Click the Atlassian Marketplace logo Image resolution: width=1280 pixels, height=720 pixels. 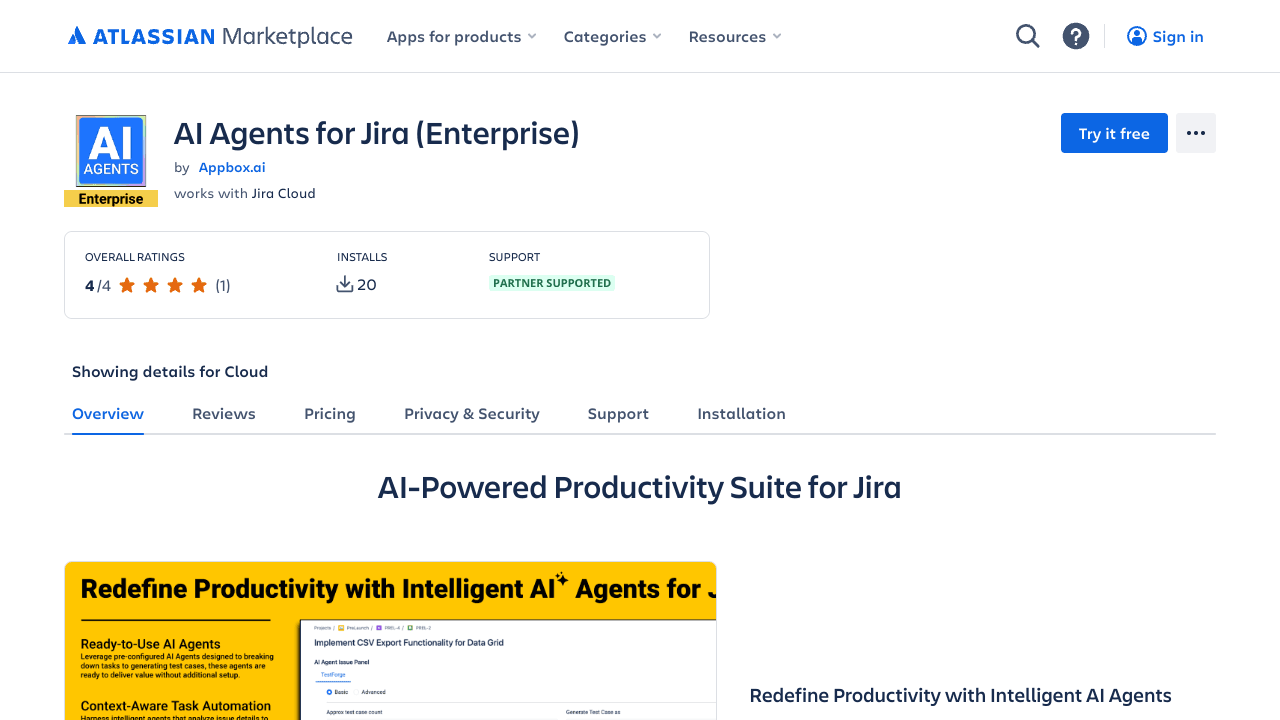coord(210,36)
